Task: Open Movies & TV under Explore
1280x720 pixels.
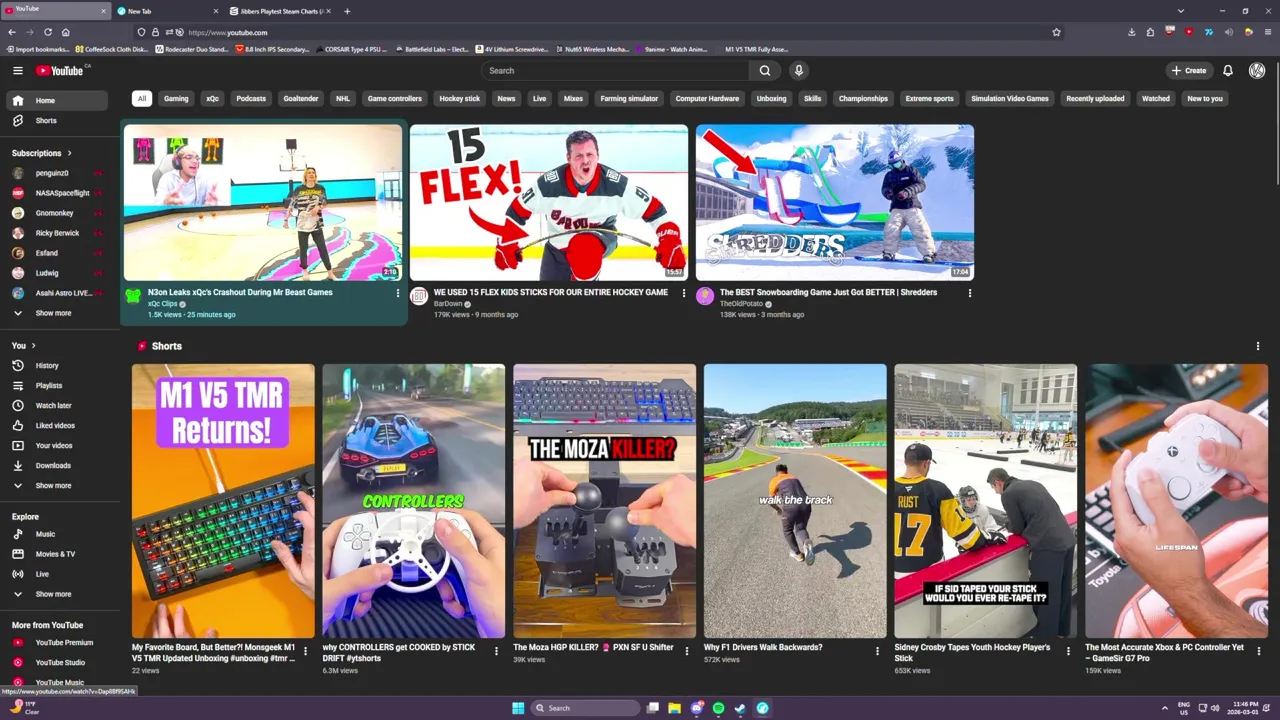Action: click(55, 554)
